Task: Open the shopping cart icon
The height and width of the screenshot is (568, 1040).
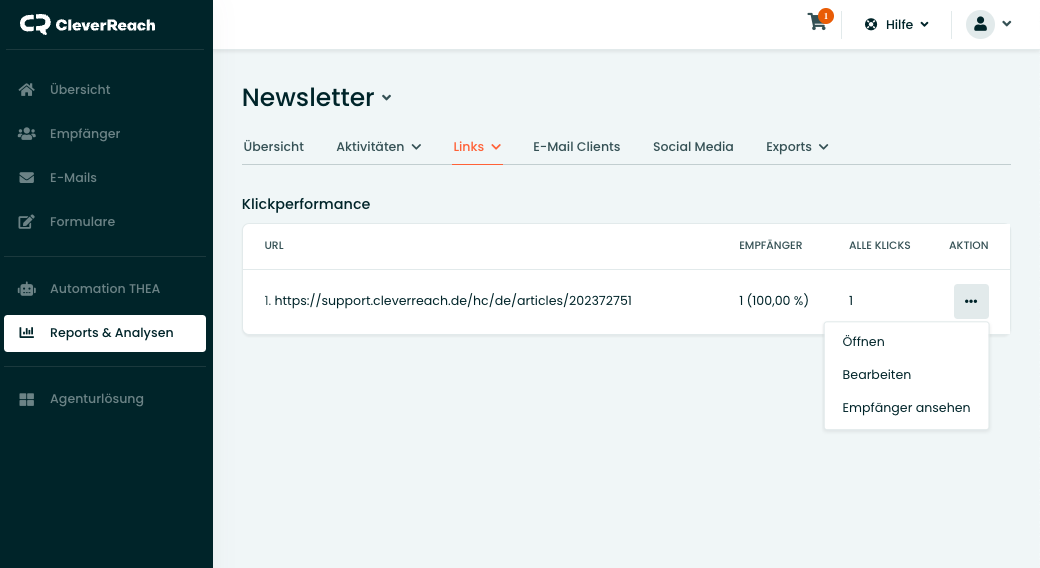Action: (817, 23)
